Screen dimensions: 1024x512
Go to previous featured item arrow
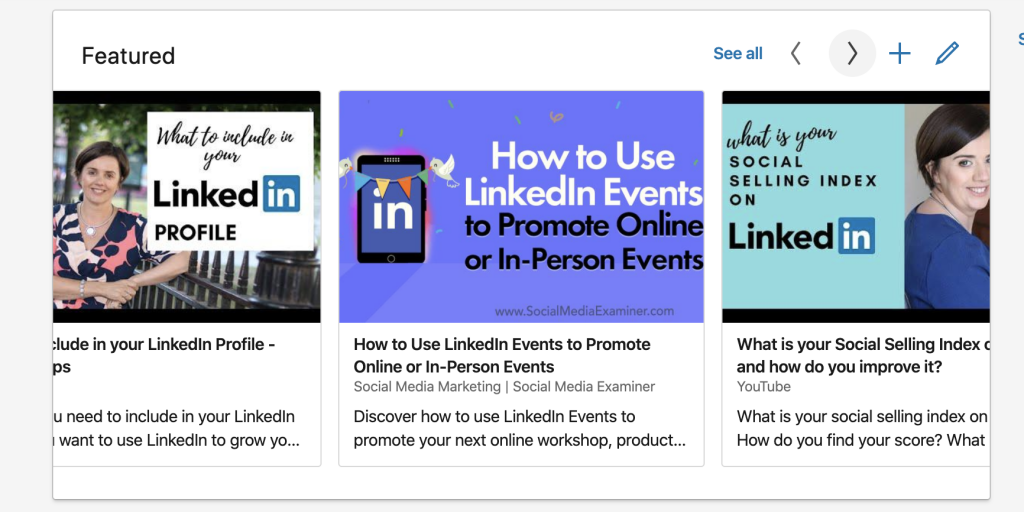796,54
